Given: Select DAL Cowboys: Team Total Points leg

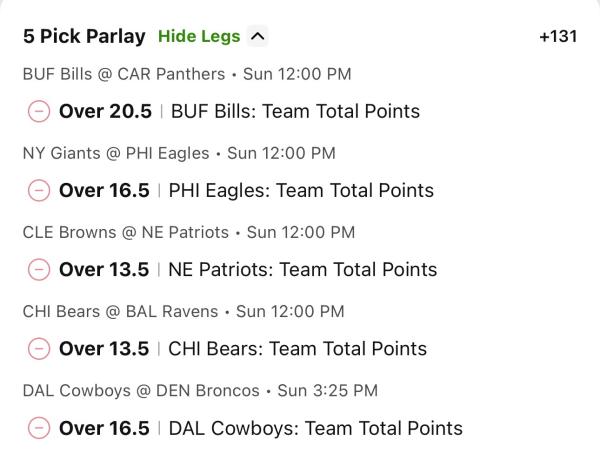Looking at the screenshot, I should pyautogui.click(x=315, y=428).
